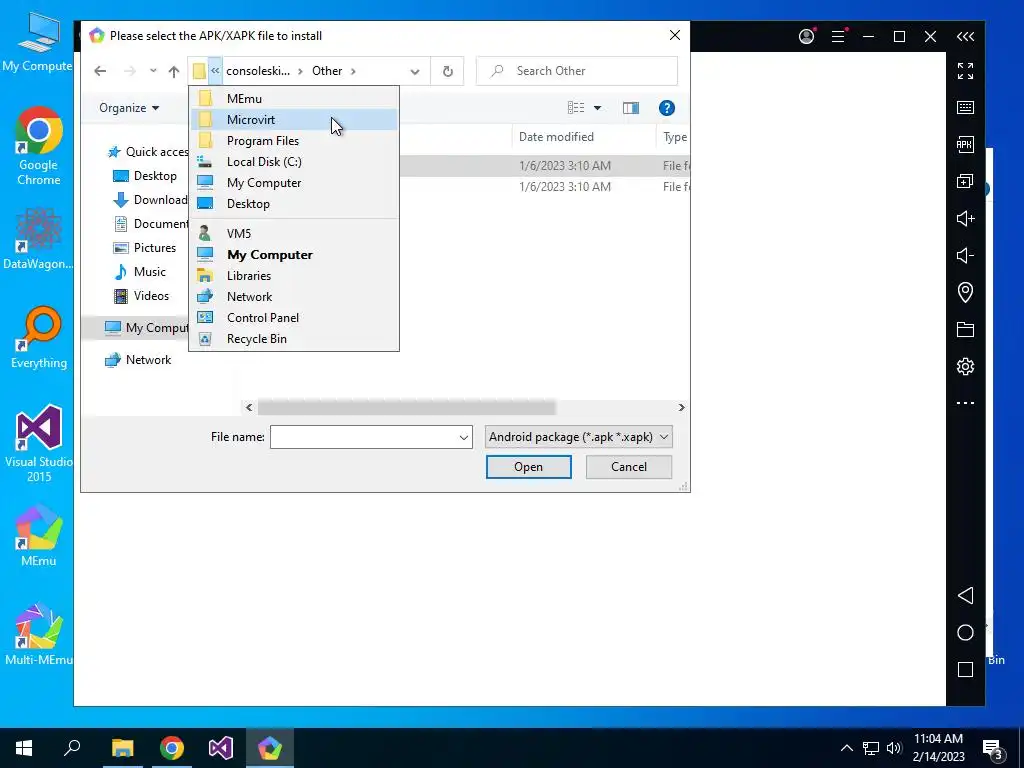Select Microvirt in breadcrumb menu
The height and width of the screenshot is (768, 1024).
click(x=294, y=120)
